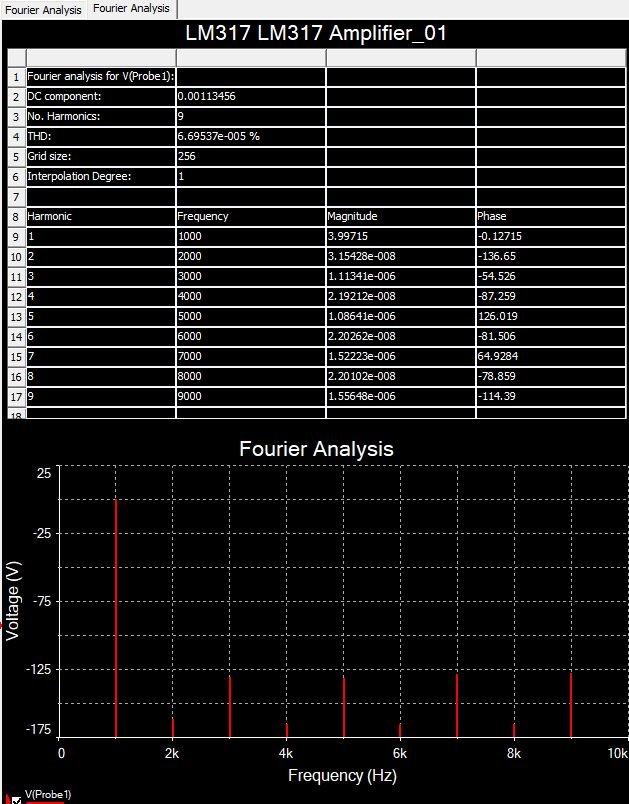The height and width of the screenshot is (804, 629).
Task: Select magnitude cell 1.52223e-006
Action: (400, 356)
